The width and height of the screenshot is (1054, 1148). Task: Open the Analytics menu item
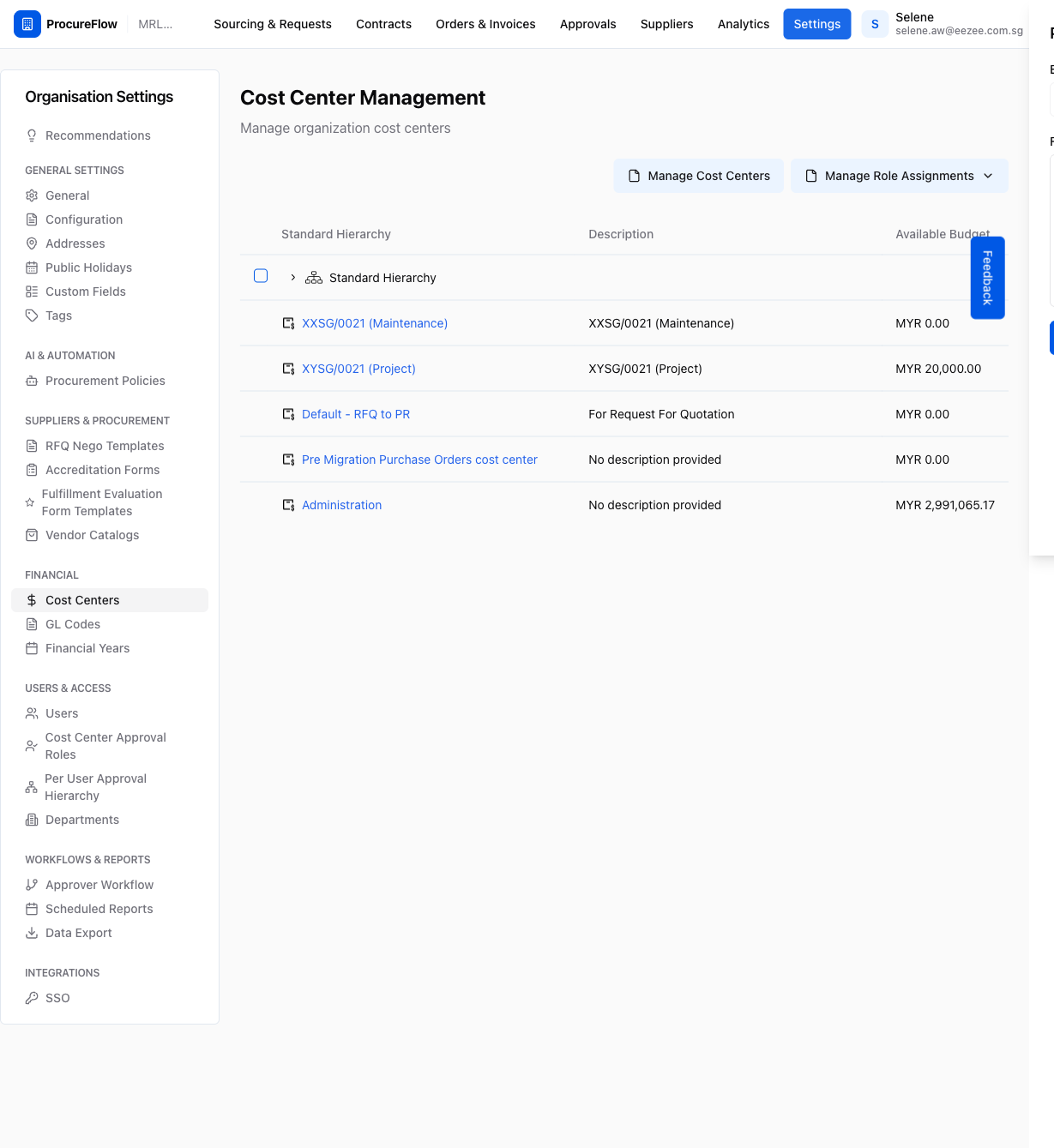[x=744, y=24]
